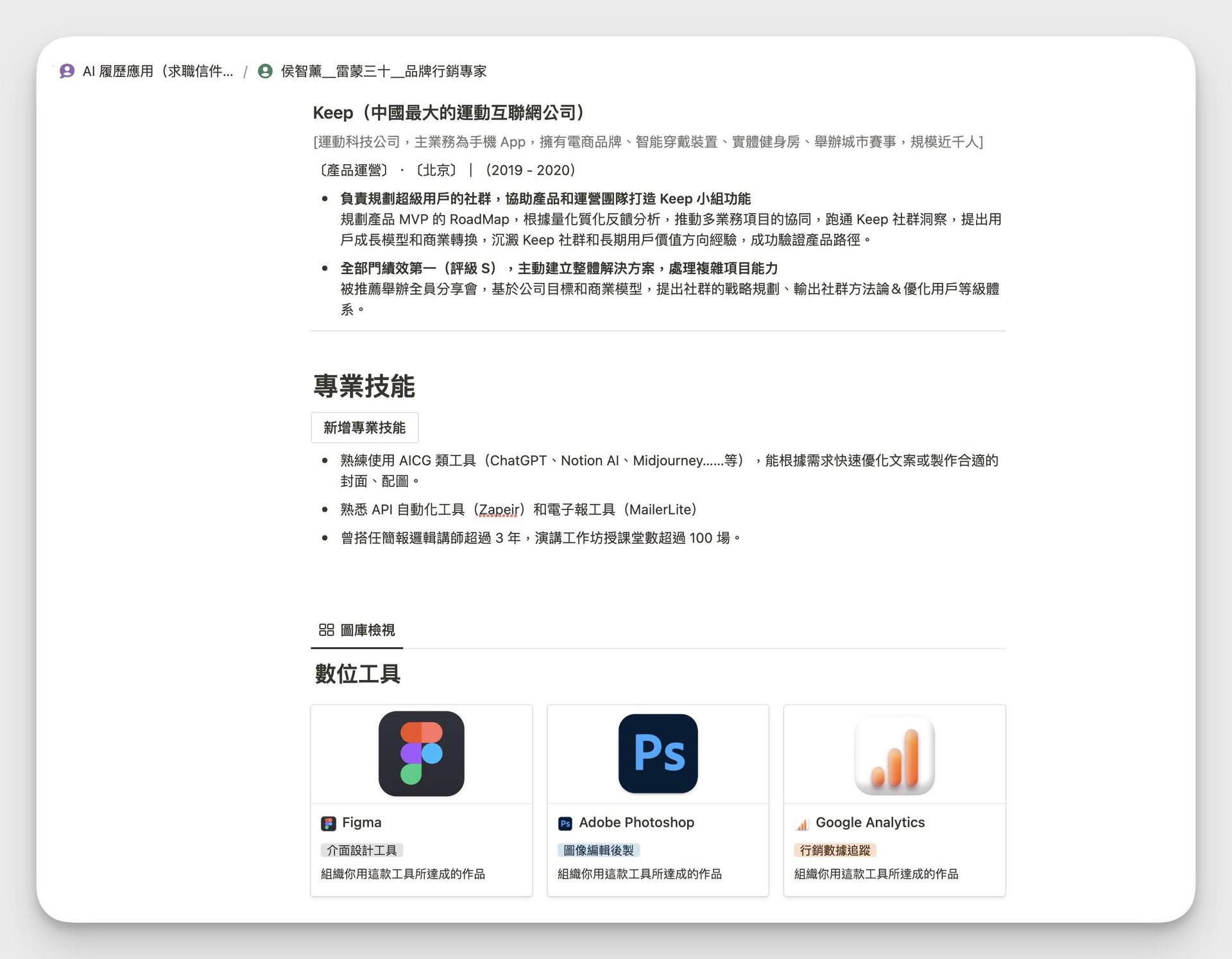The image size is (1232, 959).
Task: Click the small chart icon beside Google Analytics
Action: click(x=802, y=824)
